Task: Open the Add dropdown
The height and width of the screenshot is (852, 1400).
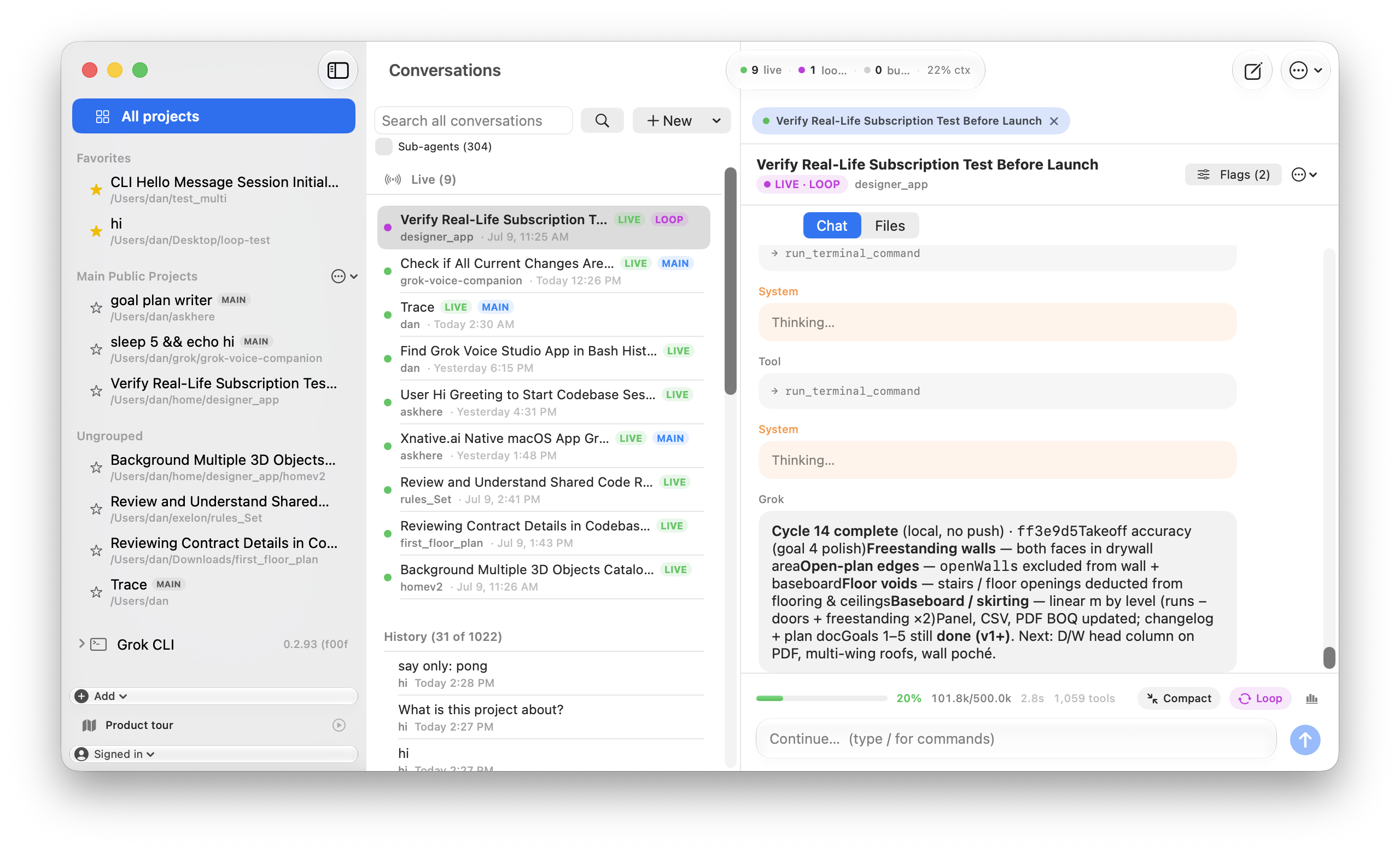Action: point(214,696)
